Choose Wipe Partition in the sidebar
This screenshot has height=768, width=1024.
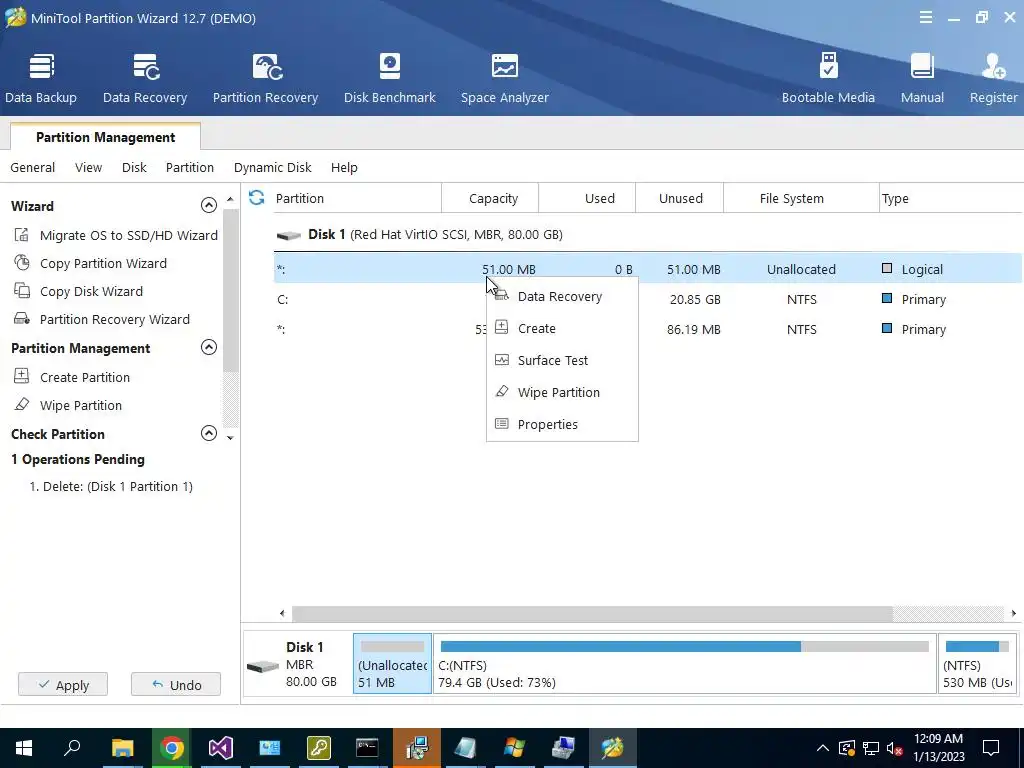[x=68, y=405]
